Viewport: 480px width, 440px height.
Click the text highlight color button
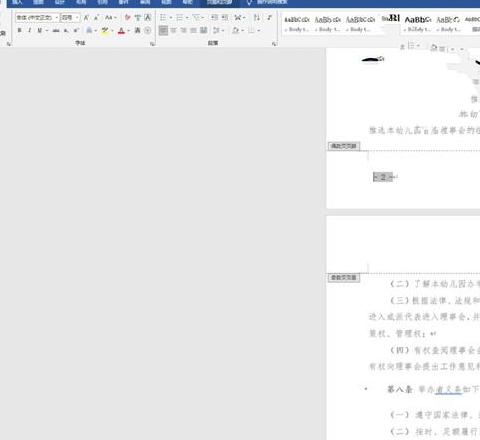point(105,31)
